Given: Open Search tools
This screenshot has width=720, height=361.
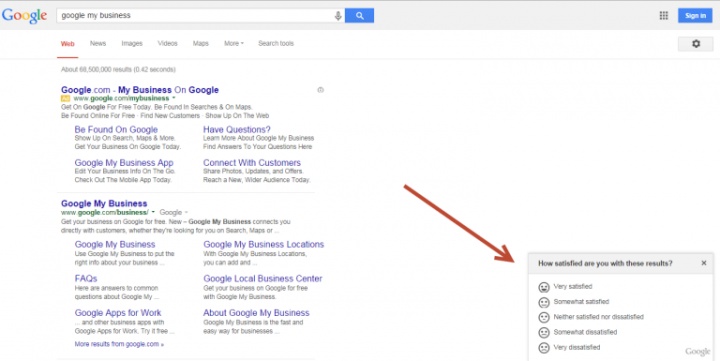Looking at the screenshot, I should (x=276, y=44).
